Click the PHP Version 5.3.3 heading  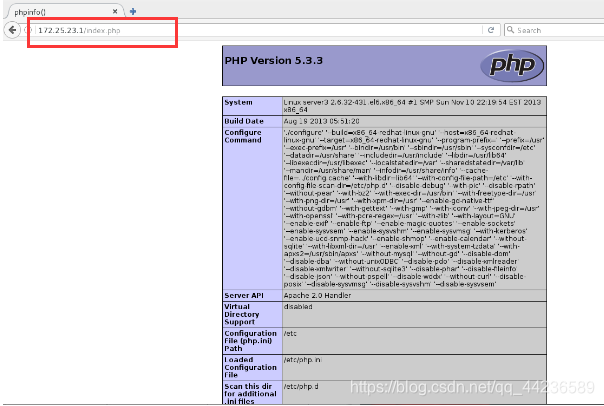(273, 60)
